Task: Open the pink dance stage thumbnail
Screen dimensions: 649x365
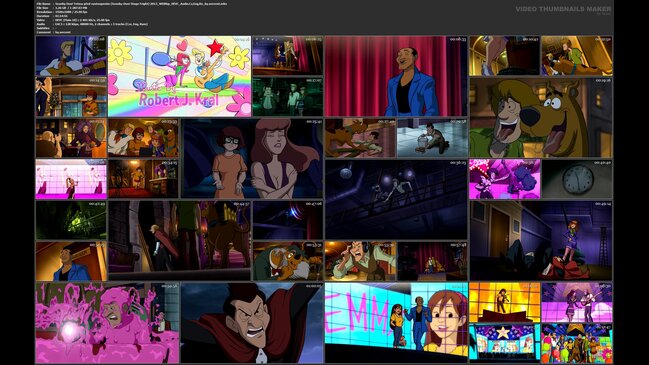Action: tap(71, 179)
